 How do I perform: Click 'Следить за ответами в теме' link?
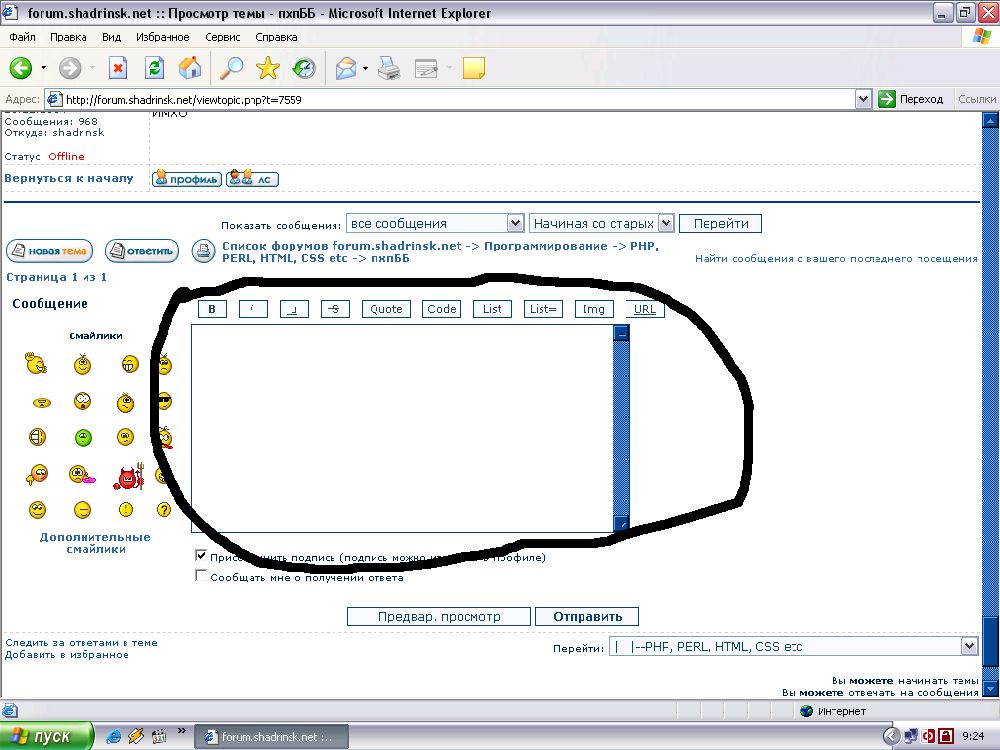81,643
